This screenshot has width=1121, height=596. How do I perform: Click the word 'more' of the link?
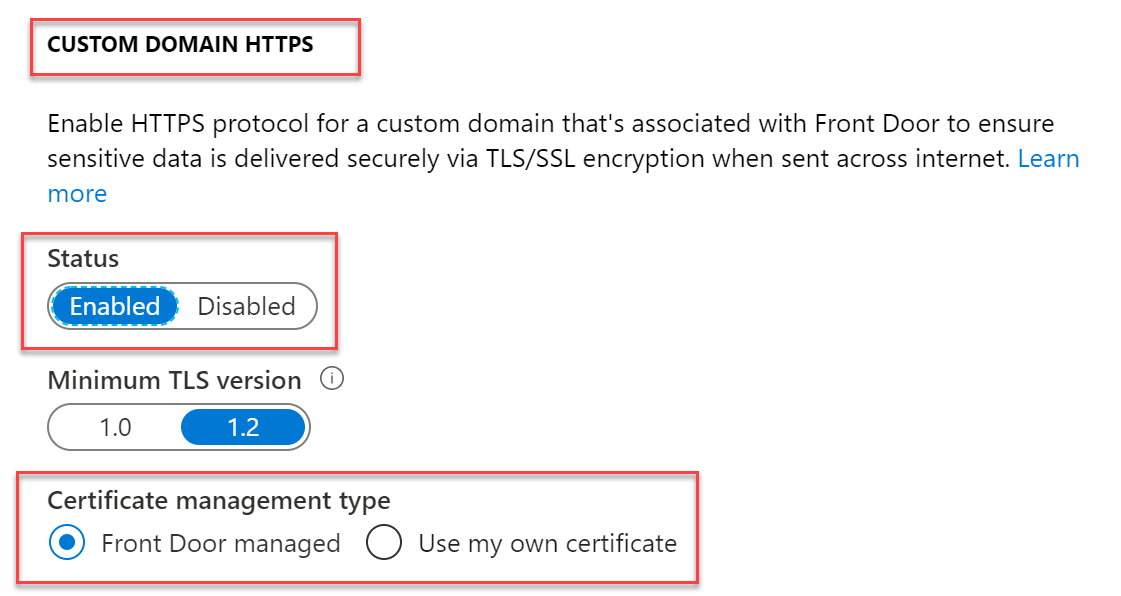point(77,194)
